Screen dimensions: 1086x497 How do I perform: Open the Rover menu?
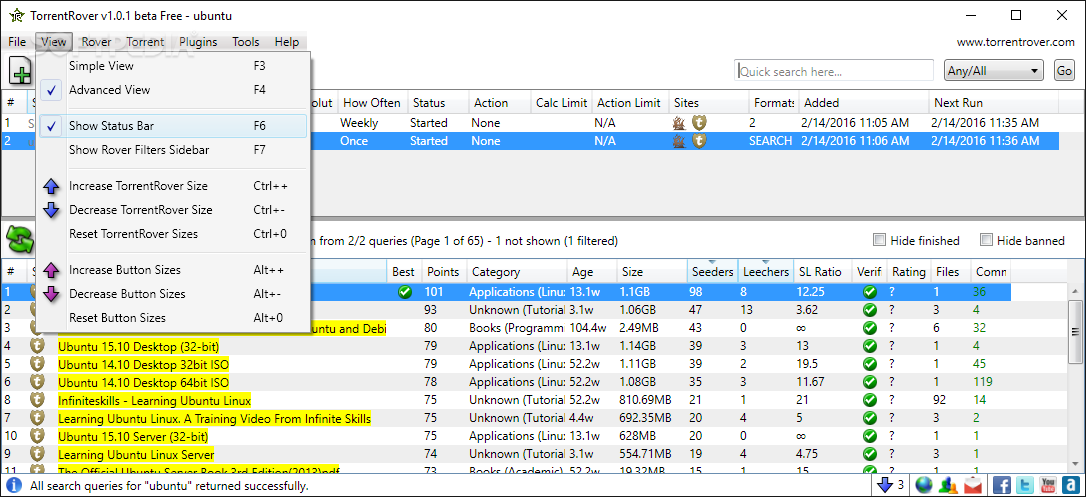point(96,42)
